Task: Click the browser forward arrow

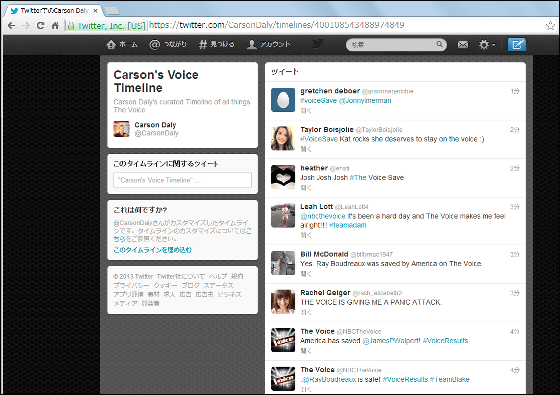Action: 26,25
